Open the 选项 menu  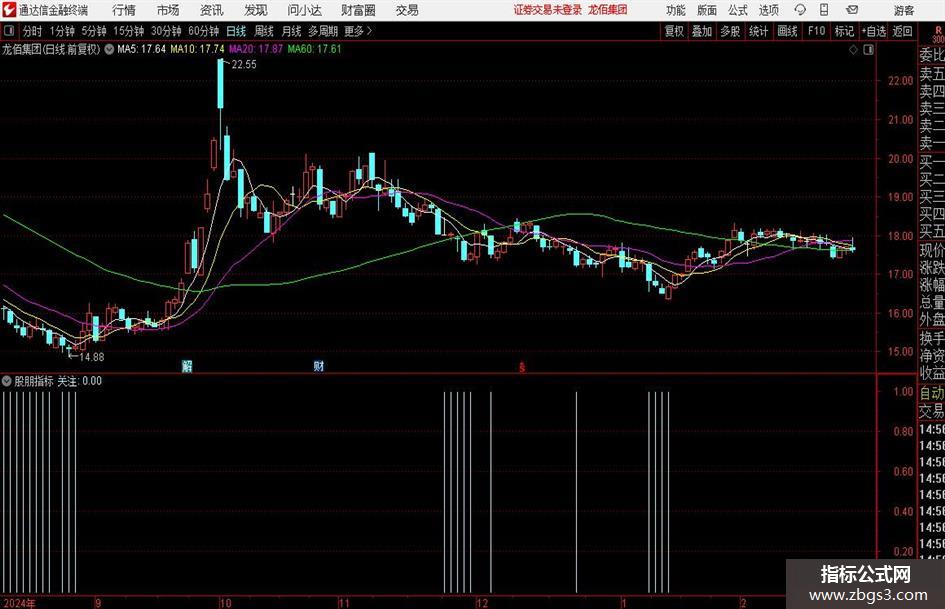(x=769, y=10)
